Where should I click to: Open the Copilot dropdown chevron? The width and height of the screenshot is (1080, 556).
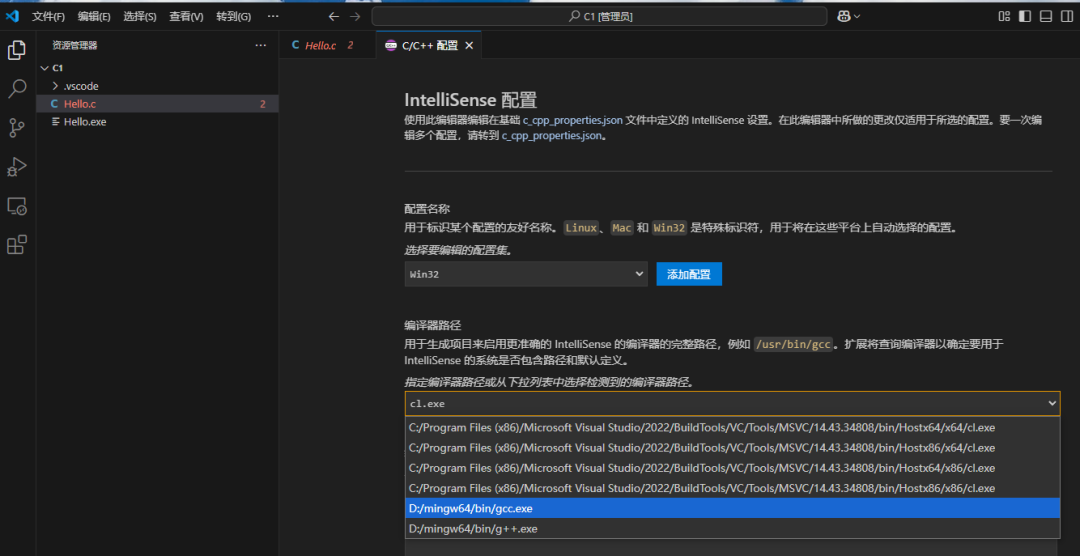[857, 17]
